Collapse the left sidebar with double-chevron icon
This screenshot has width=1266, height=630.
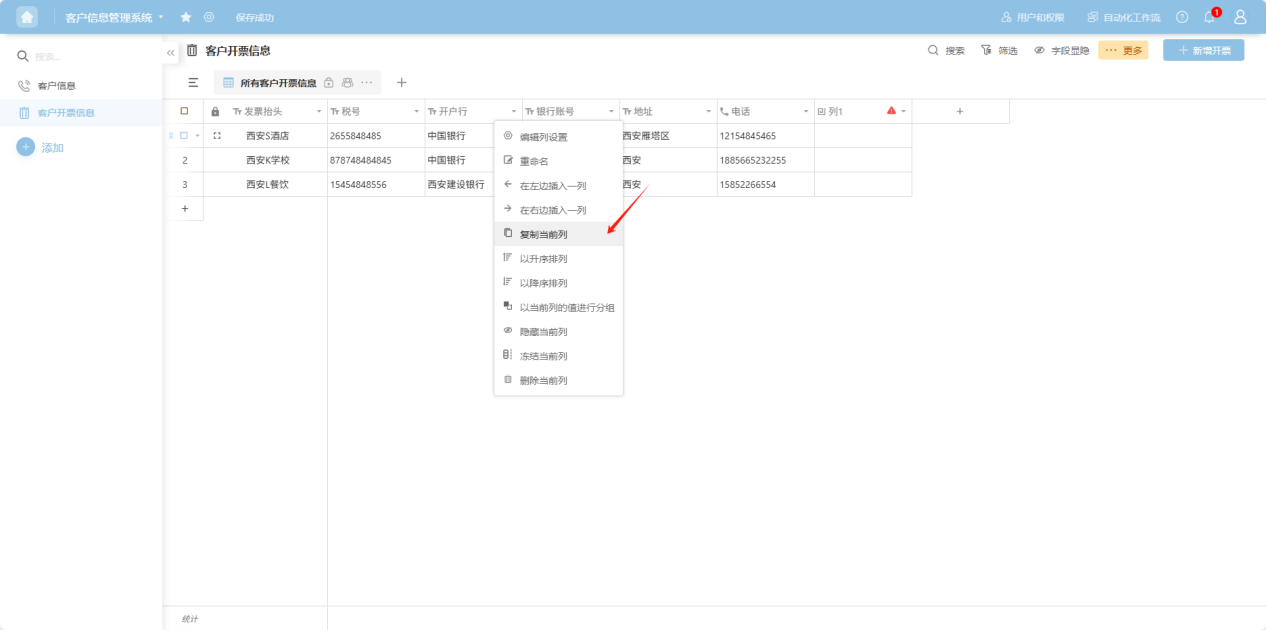tap(170, 52)
